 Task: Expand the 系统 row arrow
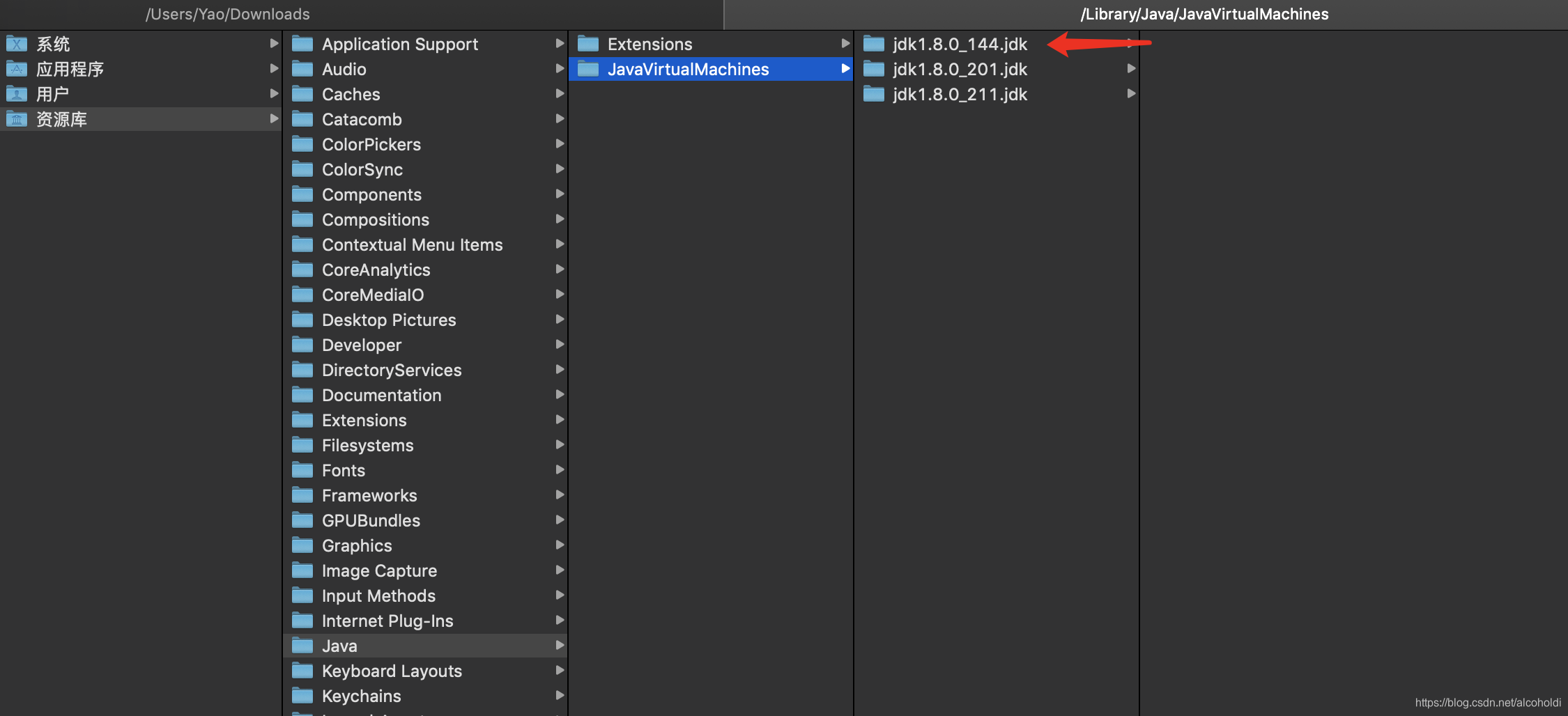(x=274, y=43)
